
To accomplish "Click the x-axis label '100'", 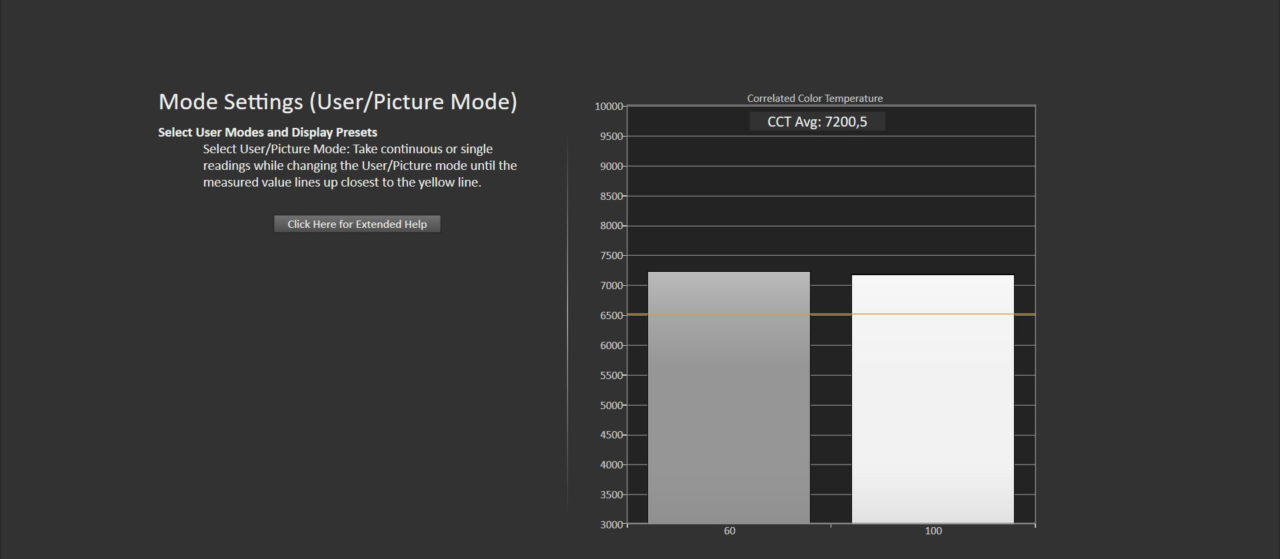I will pyautogui.click(x=933, y=531).
